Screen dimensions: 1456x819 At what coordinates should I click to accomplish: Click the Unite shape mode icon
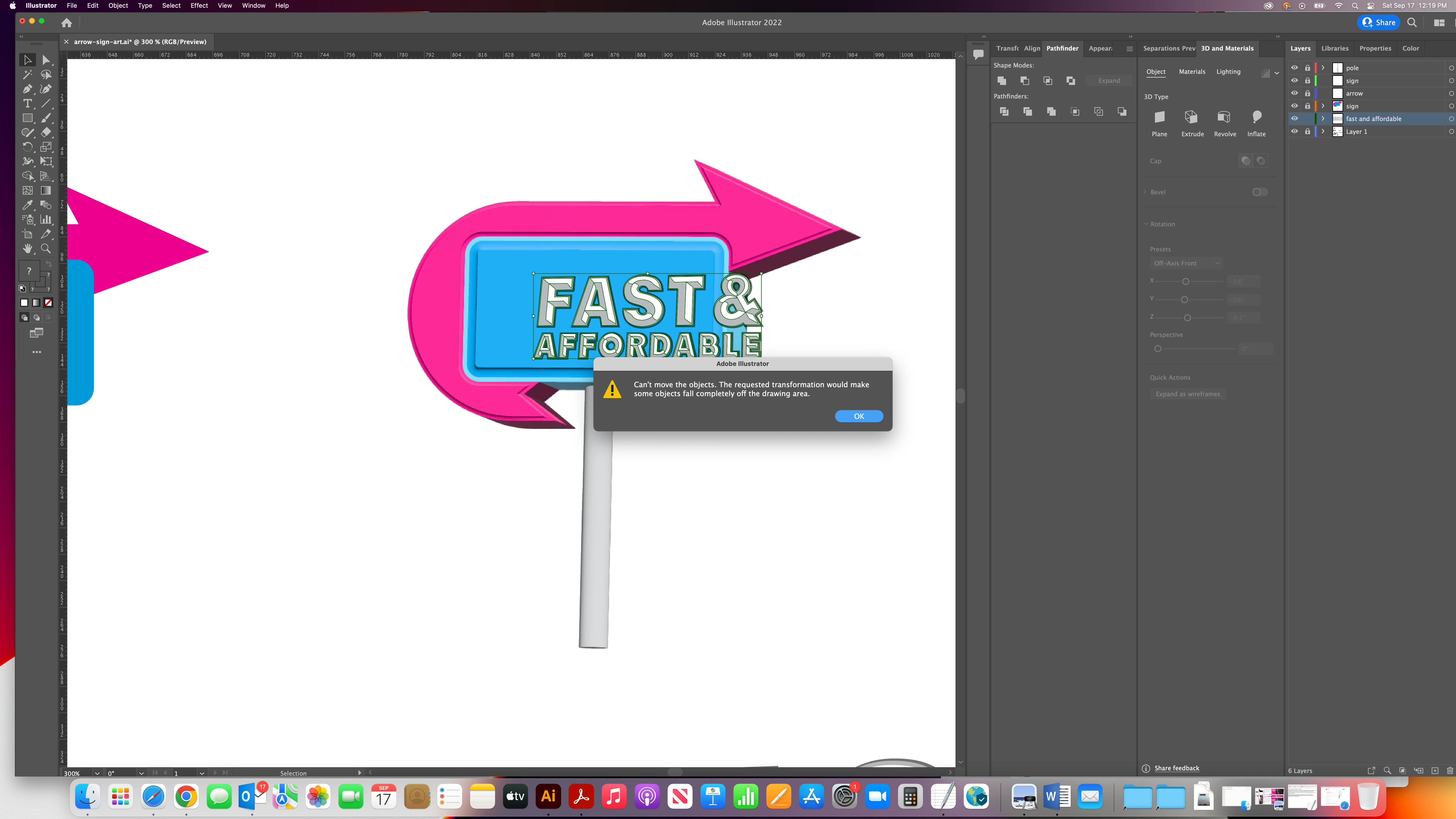[x=1001, y=81]
